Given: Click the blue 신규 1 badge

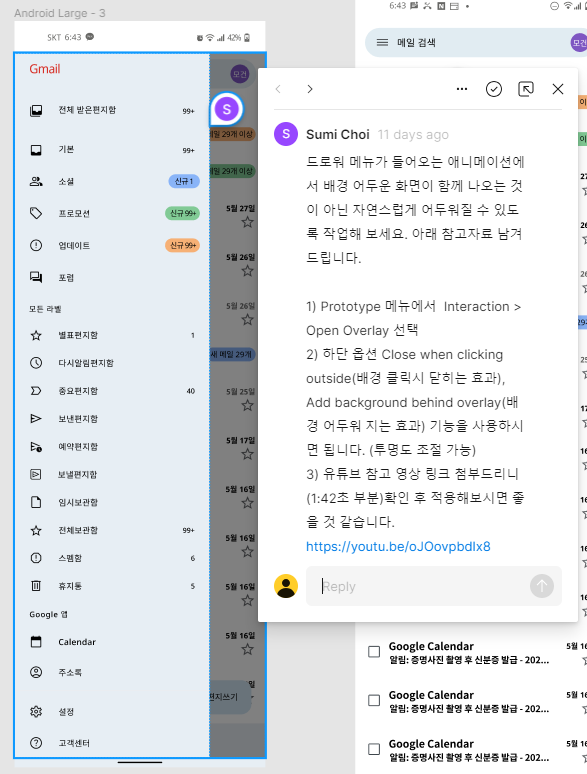Looking at the screenshot, I should tap(184, 181).
